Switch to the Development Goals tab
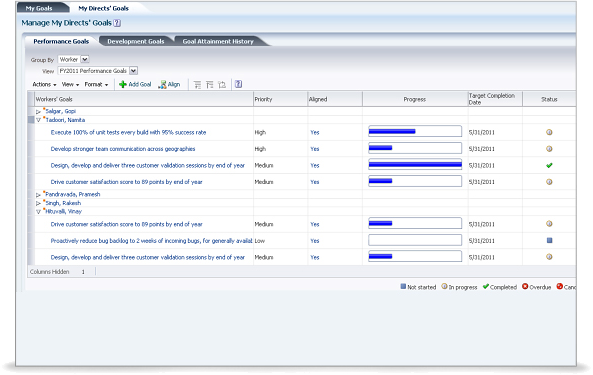Image resolution: width=593 pixels, height=375 pixels. pos(136,41)
